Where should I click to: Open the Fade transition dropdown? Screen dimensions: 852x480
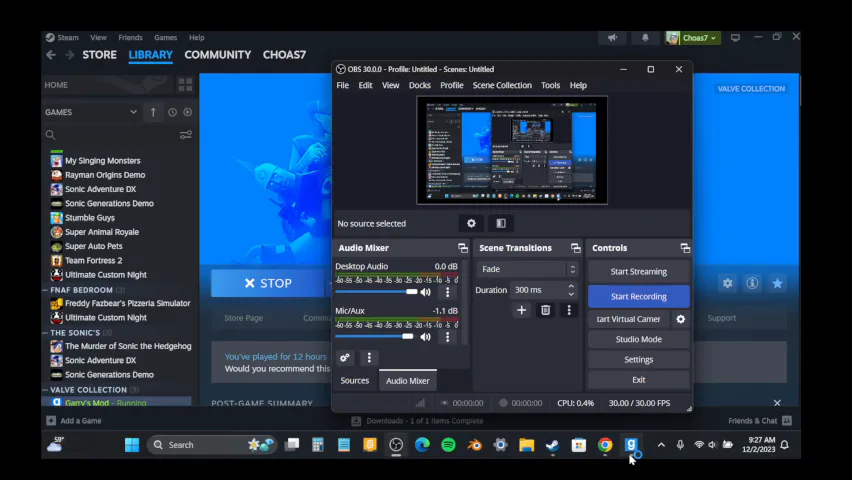(527, 269)
